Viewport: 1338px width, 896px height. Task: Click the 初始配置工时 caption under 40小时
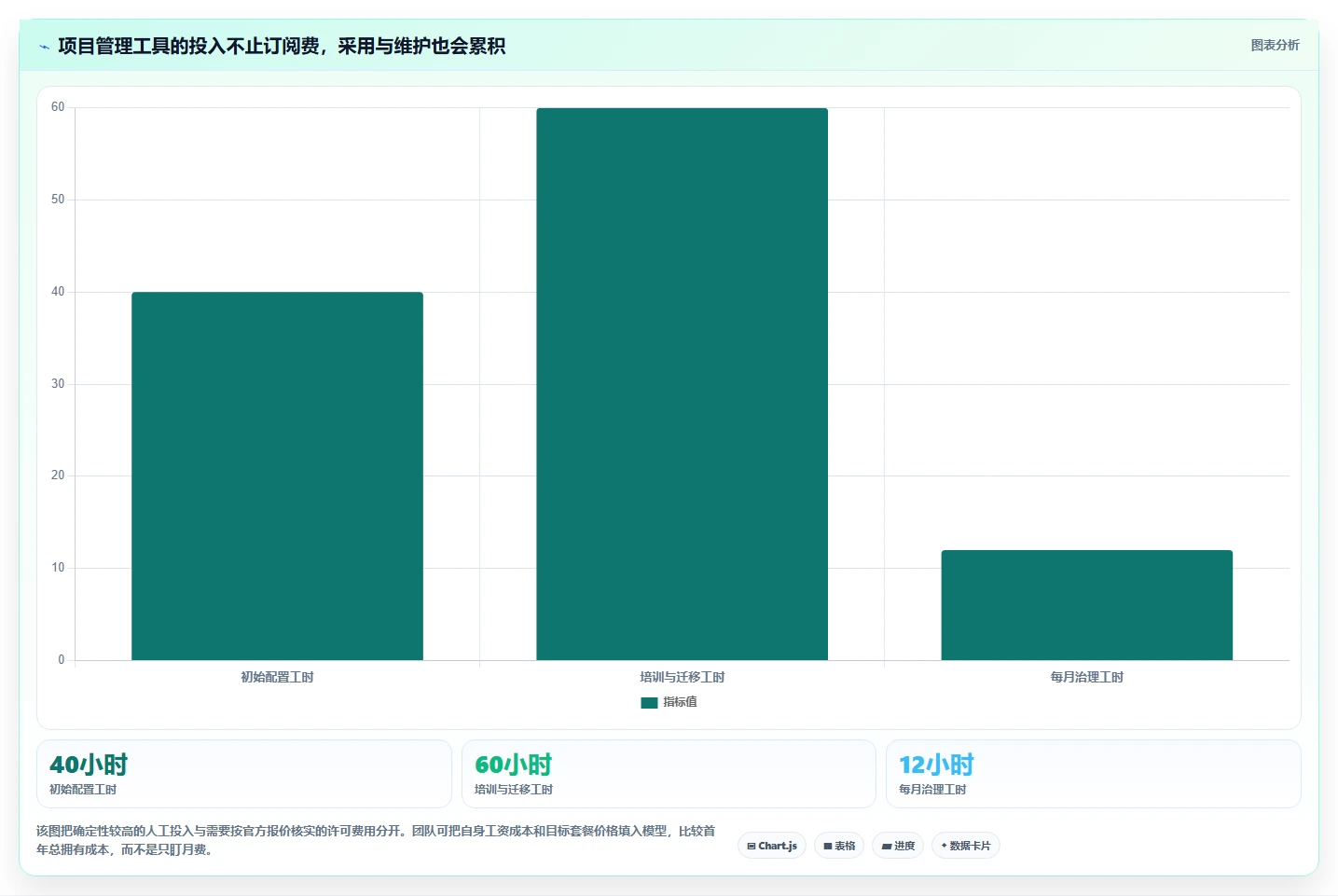click(83, 790)
